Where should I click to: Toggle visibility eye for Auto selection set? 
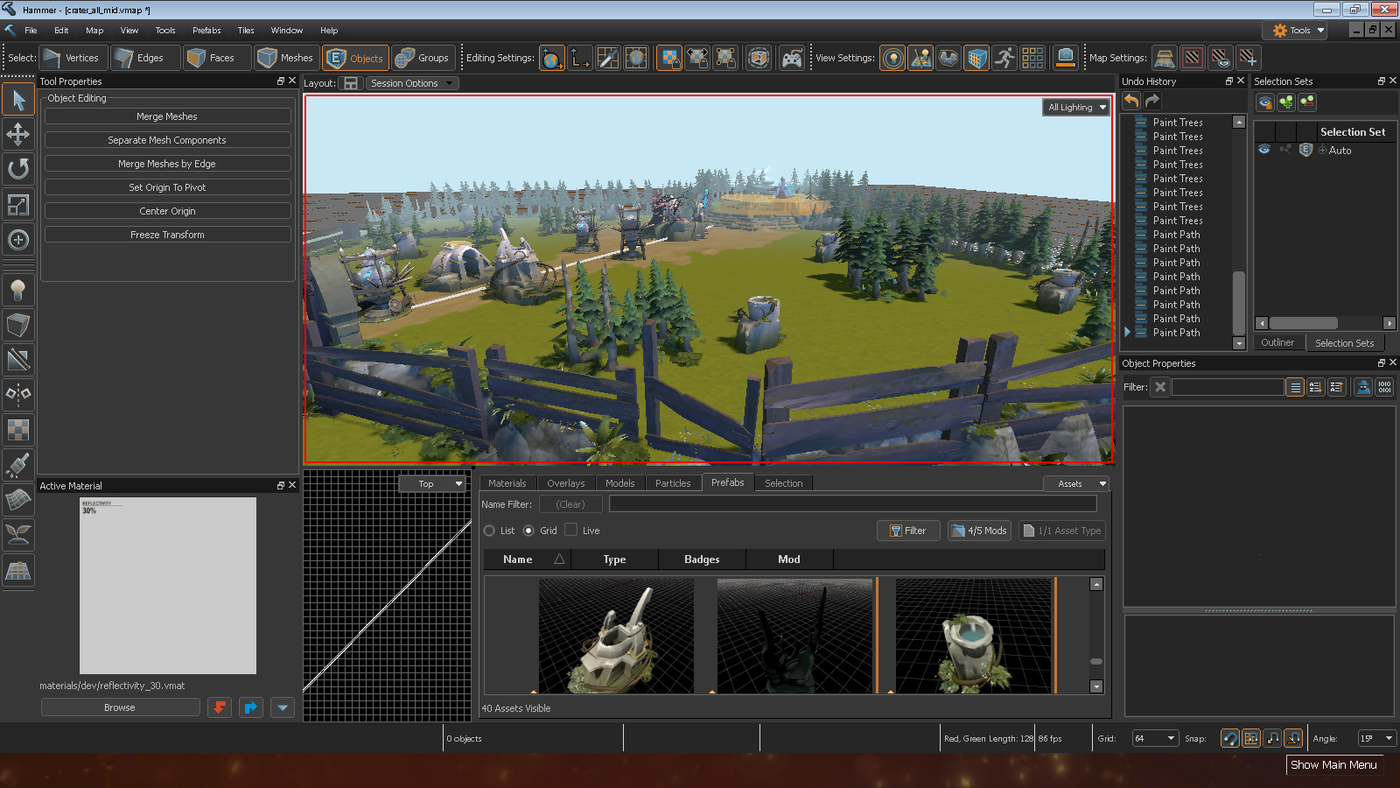1264,150
